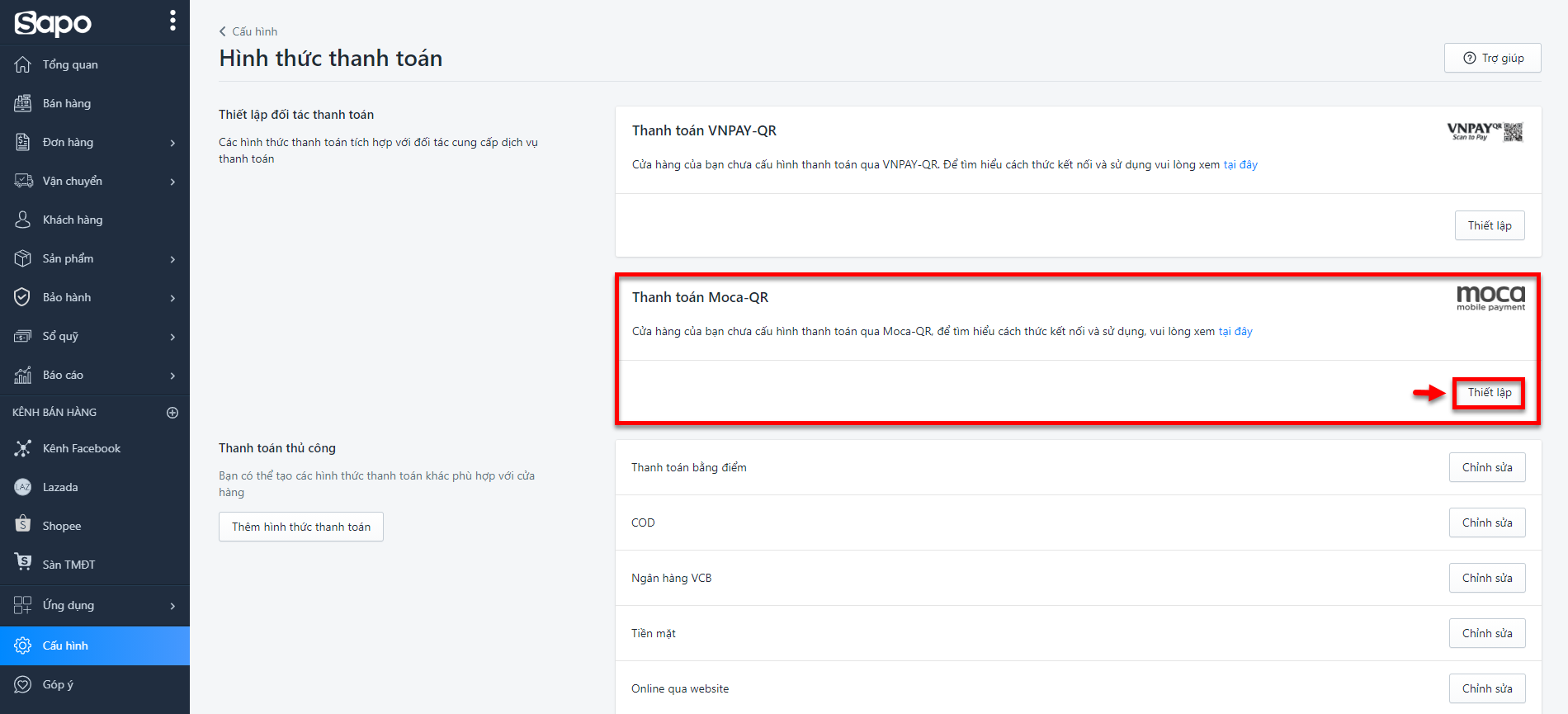Screen dimensions: 1568x714
Task: Click the Tổng quan home icon
Action: (23, 64)
